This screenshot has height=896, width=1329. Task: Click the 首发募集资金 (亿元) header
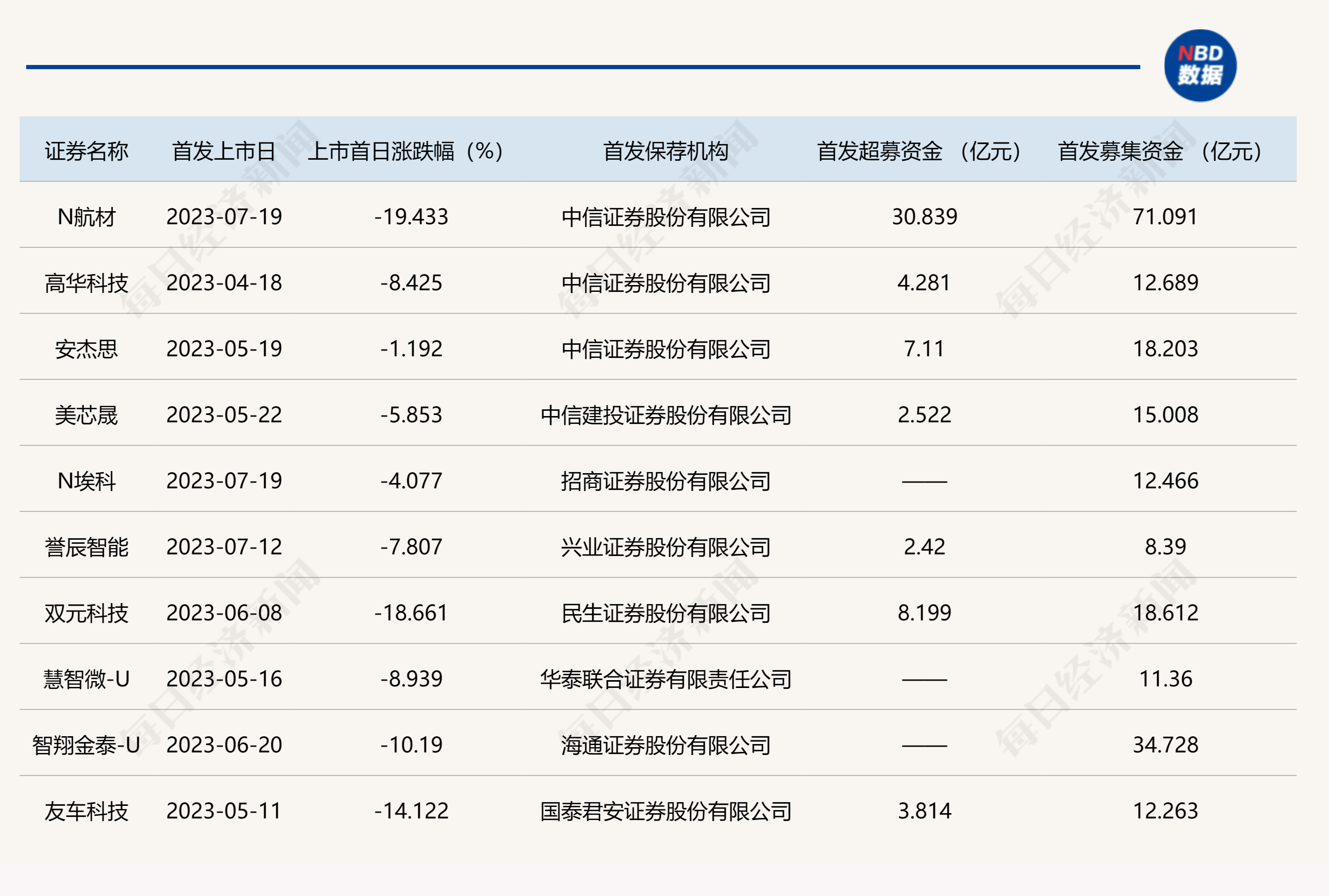click(1161, 151)
